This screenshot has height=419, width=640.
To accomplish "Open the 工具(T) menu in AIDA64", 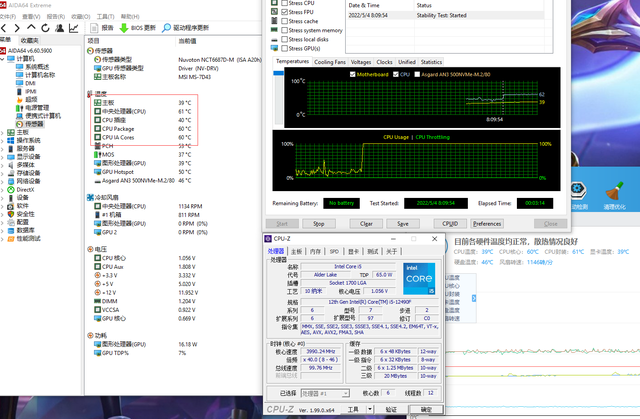I will (105, 17).
